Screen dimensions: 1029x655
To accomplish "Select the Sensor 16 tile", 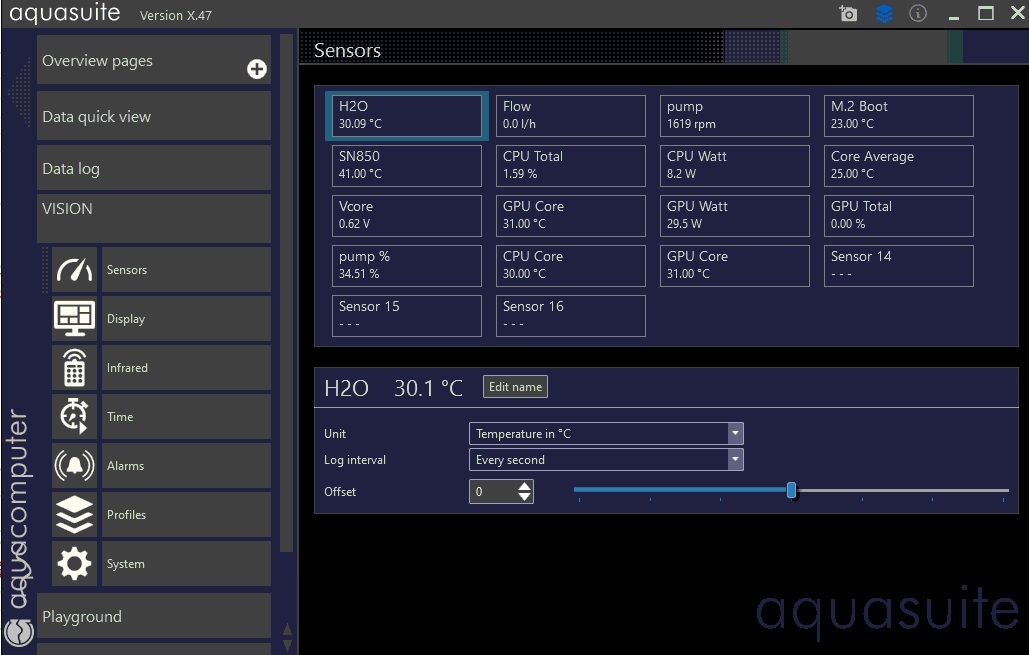I will click(x=570, y=316).
